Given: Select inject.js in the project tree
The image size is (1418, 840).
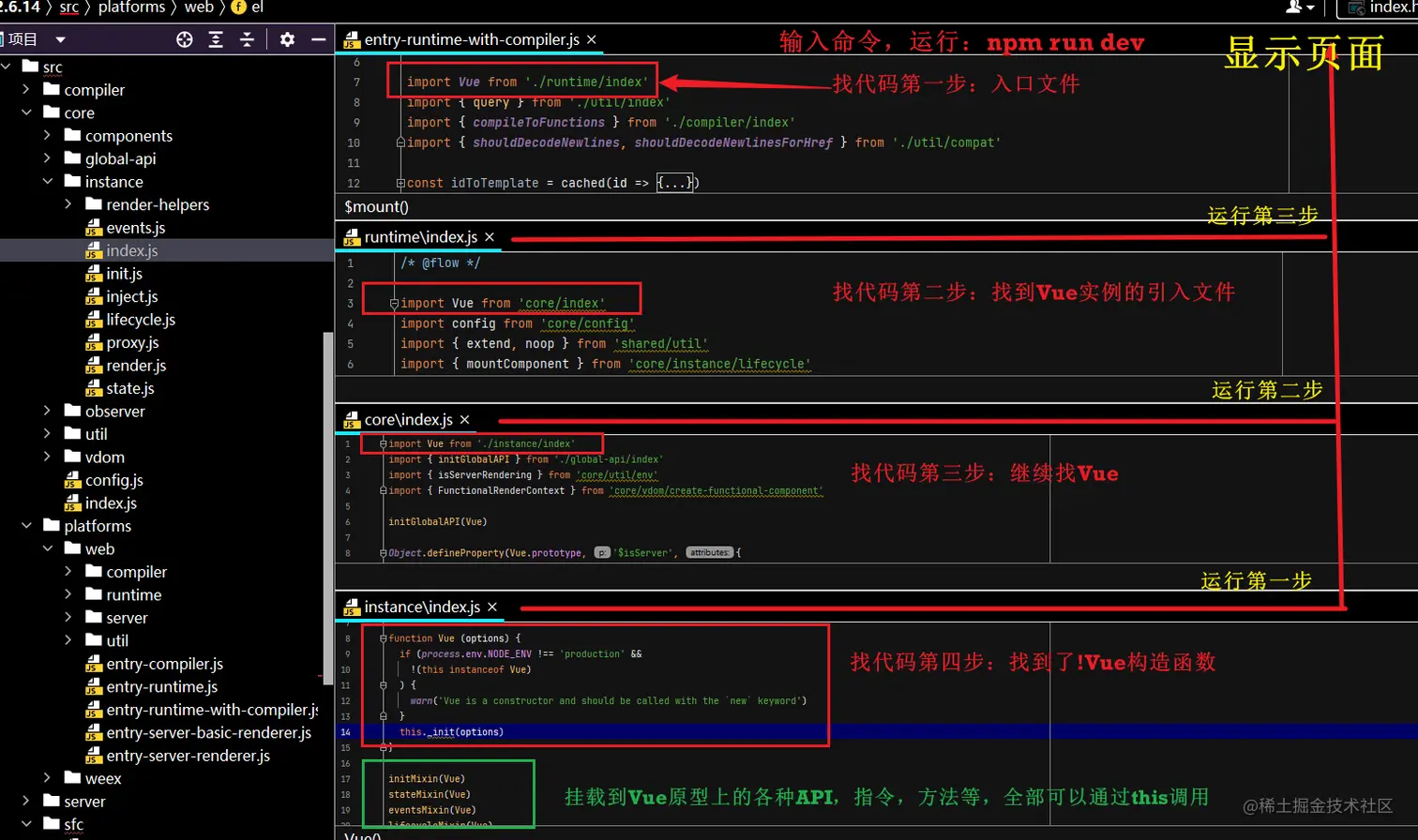Looking at the screenshot, I should pyautogui.click(x=122, y=296).
